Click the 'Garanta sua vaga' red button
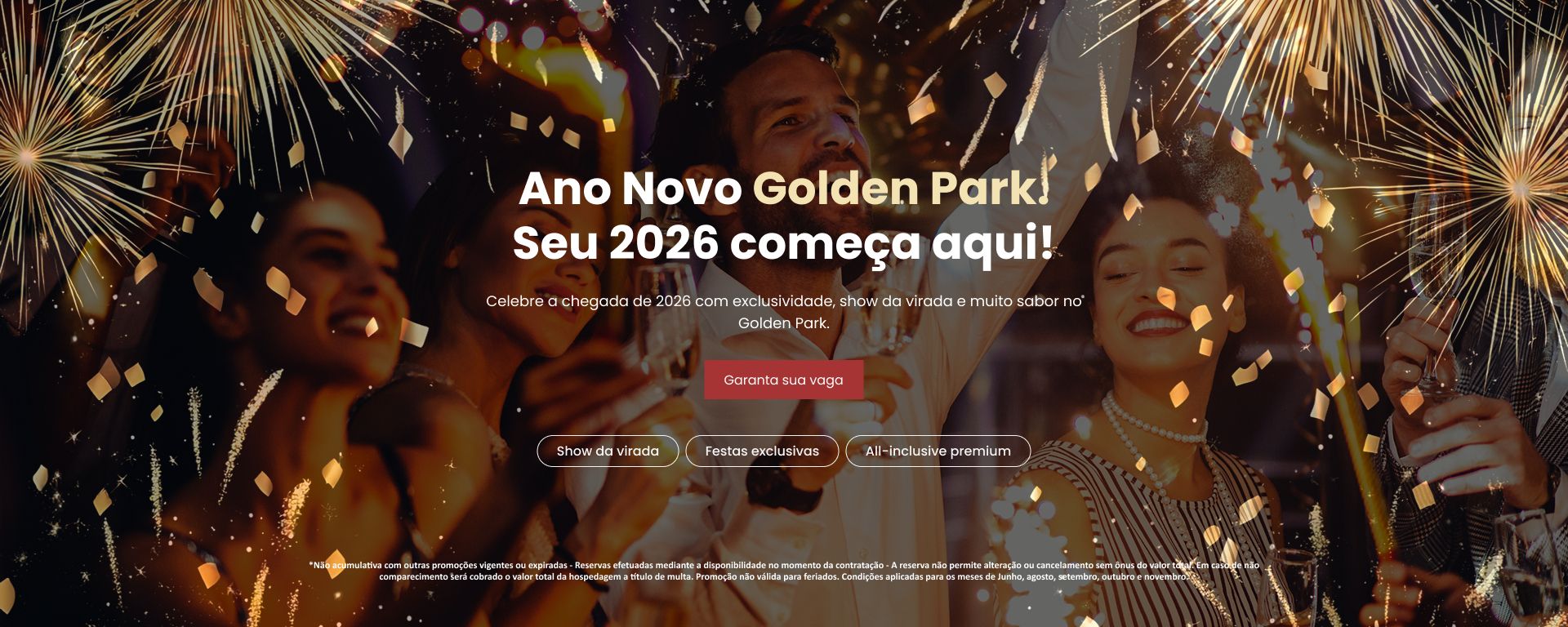Image resolution: width=1568 pixels, height=627 pixels. 783,380
